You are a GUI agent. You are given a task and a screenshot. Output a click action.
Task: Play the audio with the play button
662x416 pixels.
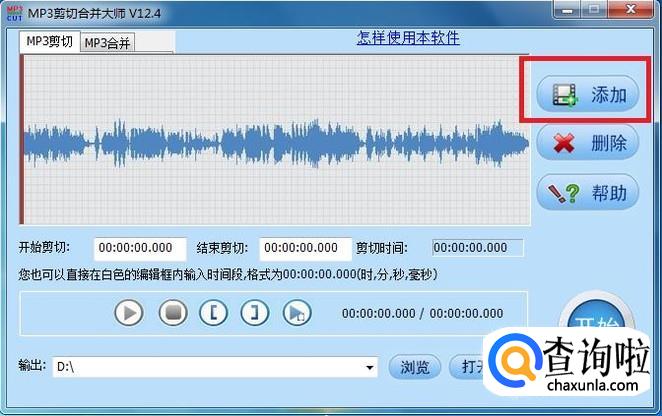pyautogui.click(x=129, y=313)
